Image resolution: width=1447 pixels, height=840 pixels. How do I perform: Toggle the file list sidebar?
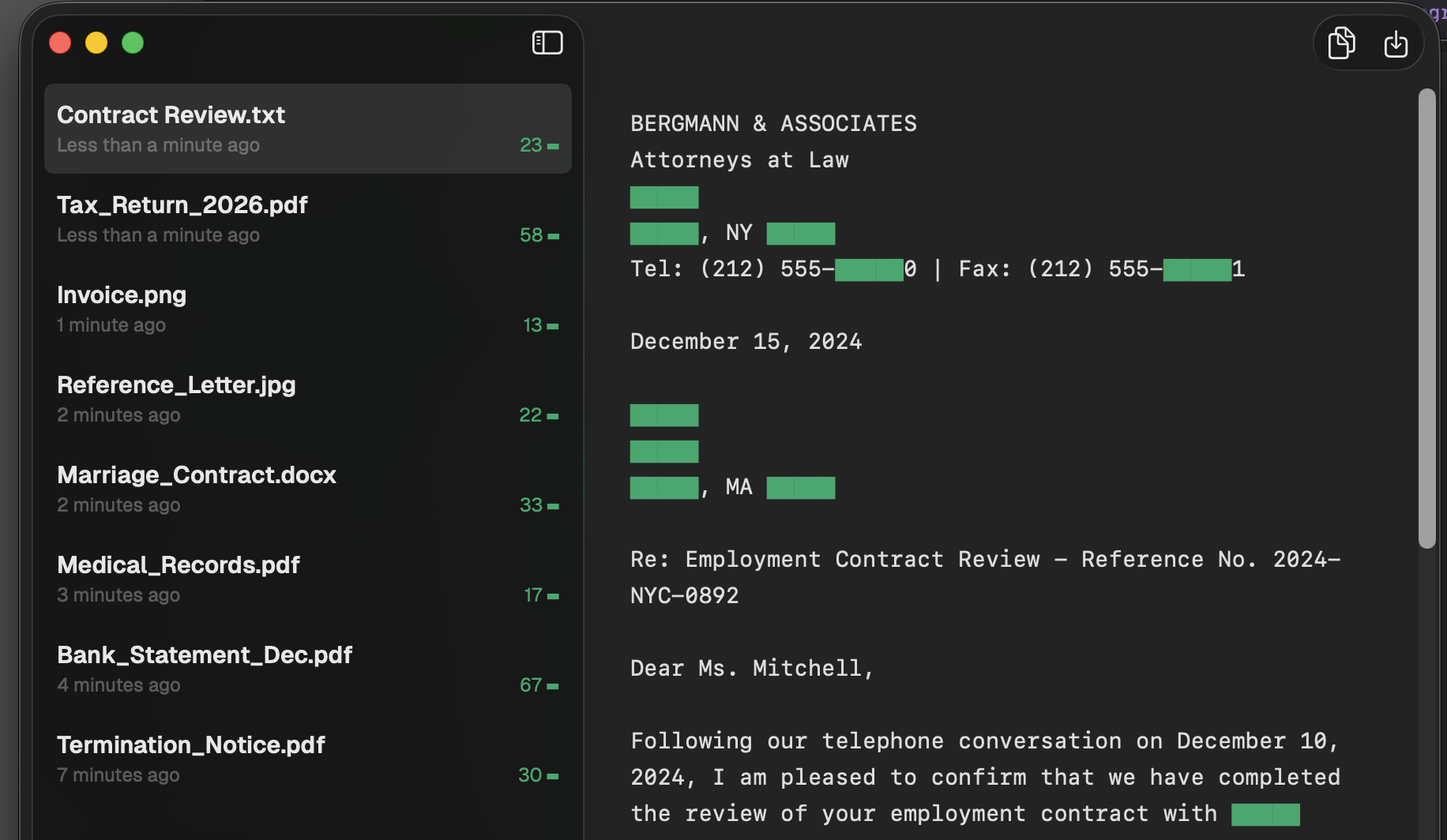[x=547, y=43]
